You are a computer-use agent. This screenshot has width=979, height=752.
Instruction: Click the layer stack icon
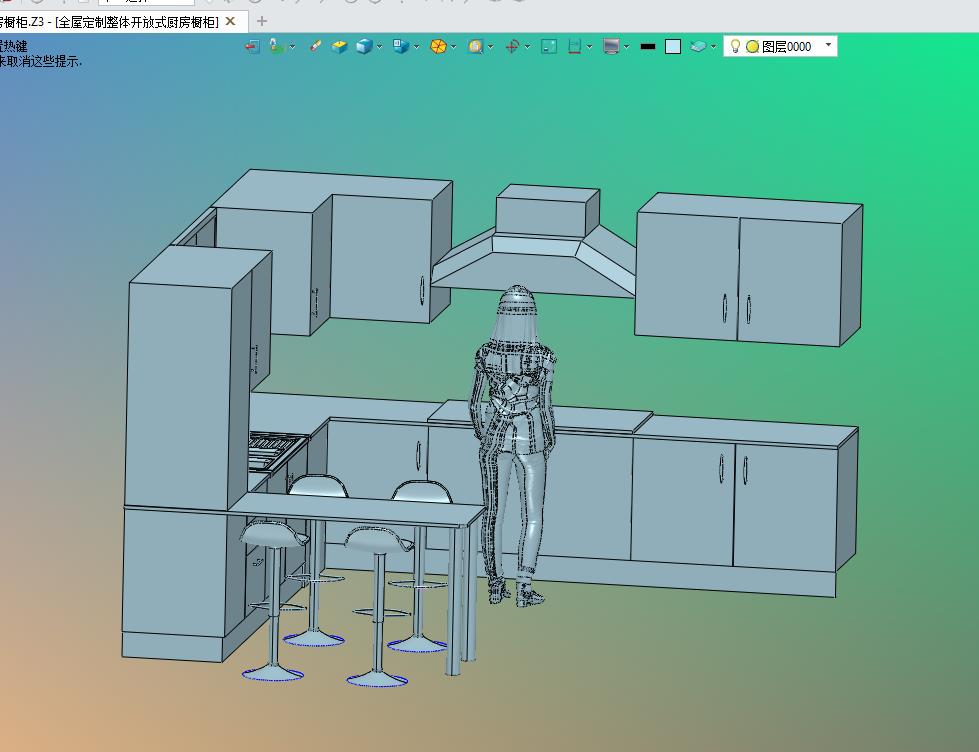click(x=699, y=46)
